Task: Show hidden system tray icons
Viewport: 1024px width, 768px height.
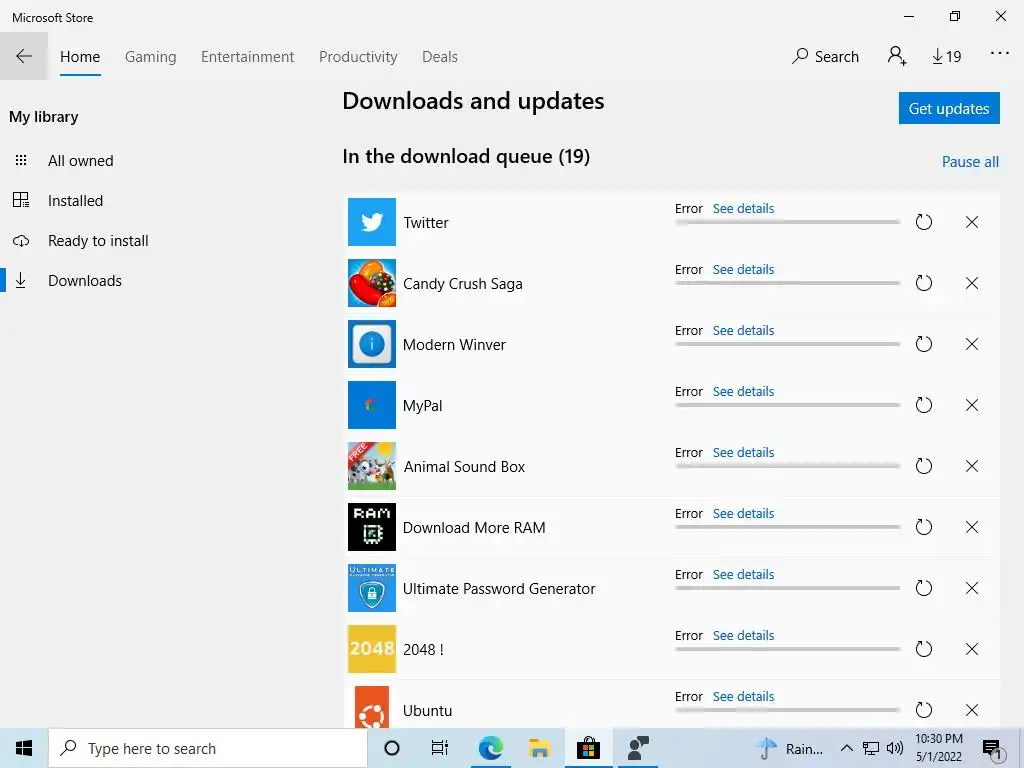Action: point(846,748)
